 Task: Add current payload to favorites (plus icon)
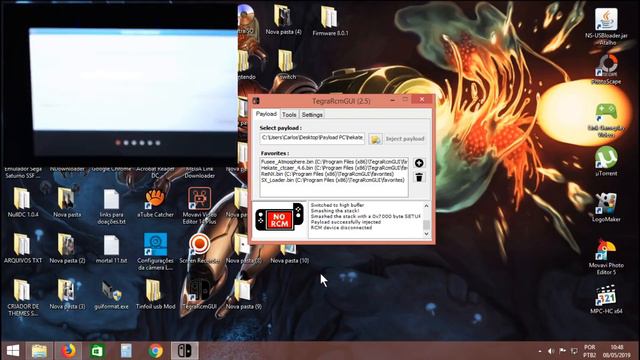419,163
